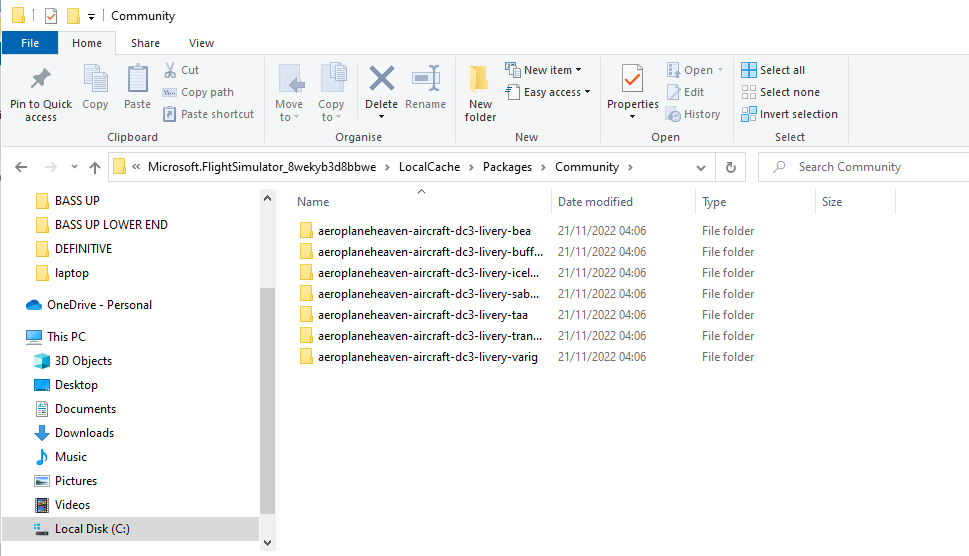Click Edit in the Open group
This screenshot has height=556, width=969.
click(685, 92)
